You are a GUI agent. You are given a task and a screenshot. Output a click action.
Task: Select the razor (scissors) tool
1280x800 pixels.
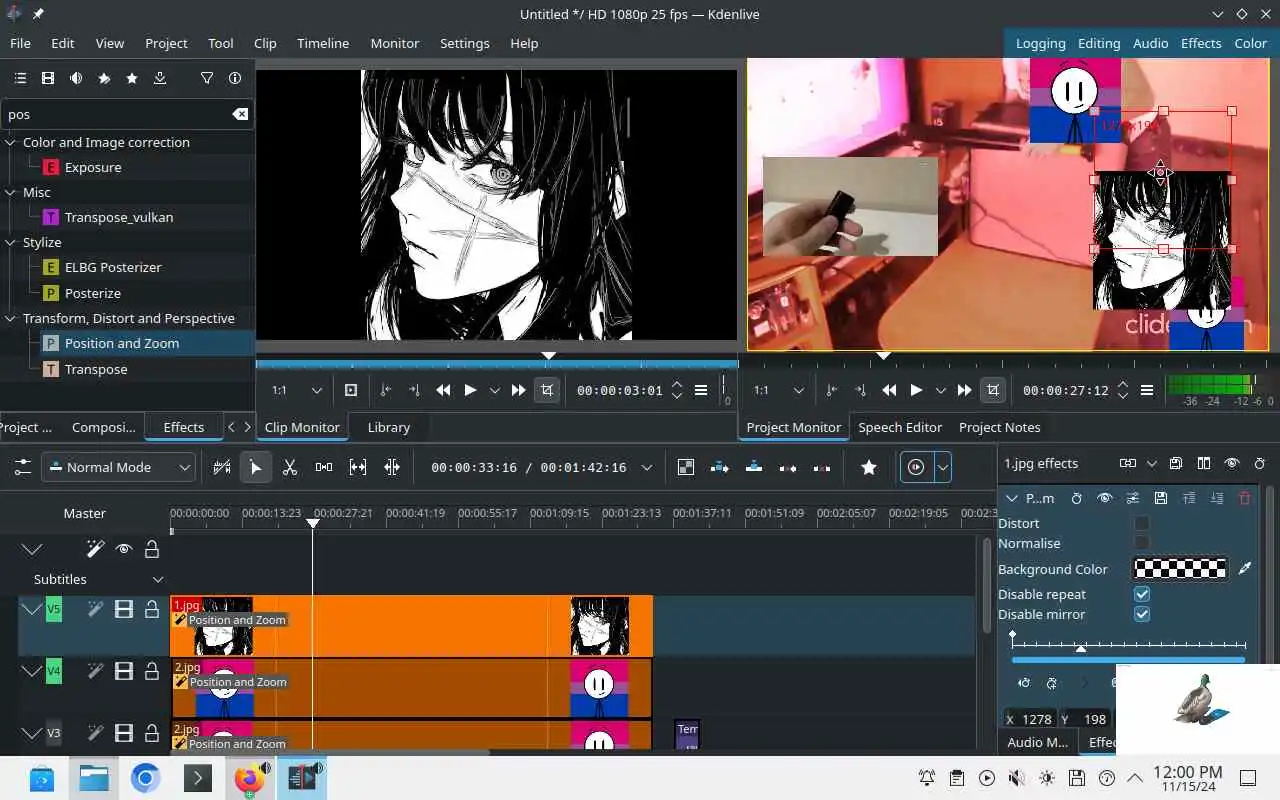[x=290, y=467]
